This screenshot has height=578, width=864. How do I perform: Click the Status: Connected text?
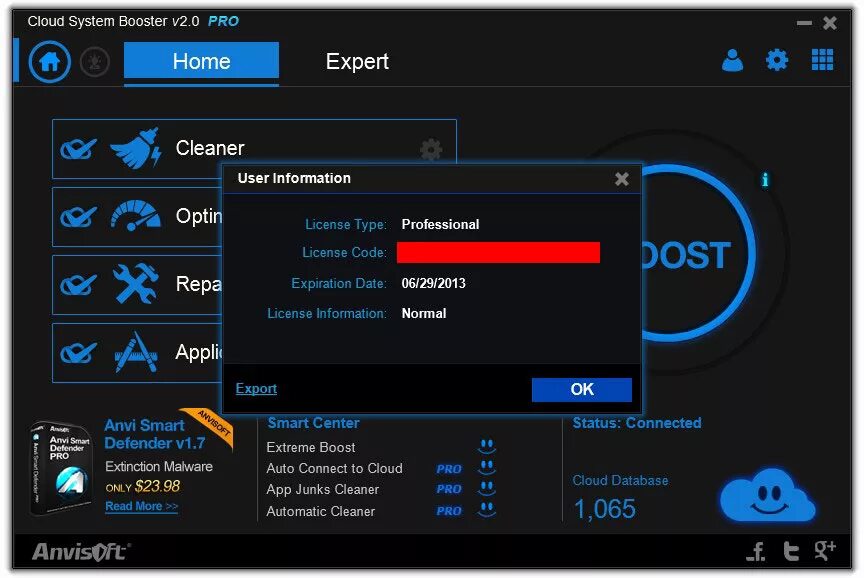point(637,423)
